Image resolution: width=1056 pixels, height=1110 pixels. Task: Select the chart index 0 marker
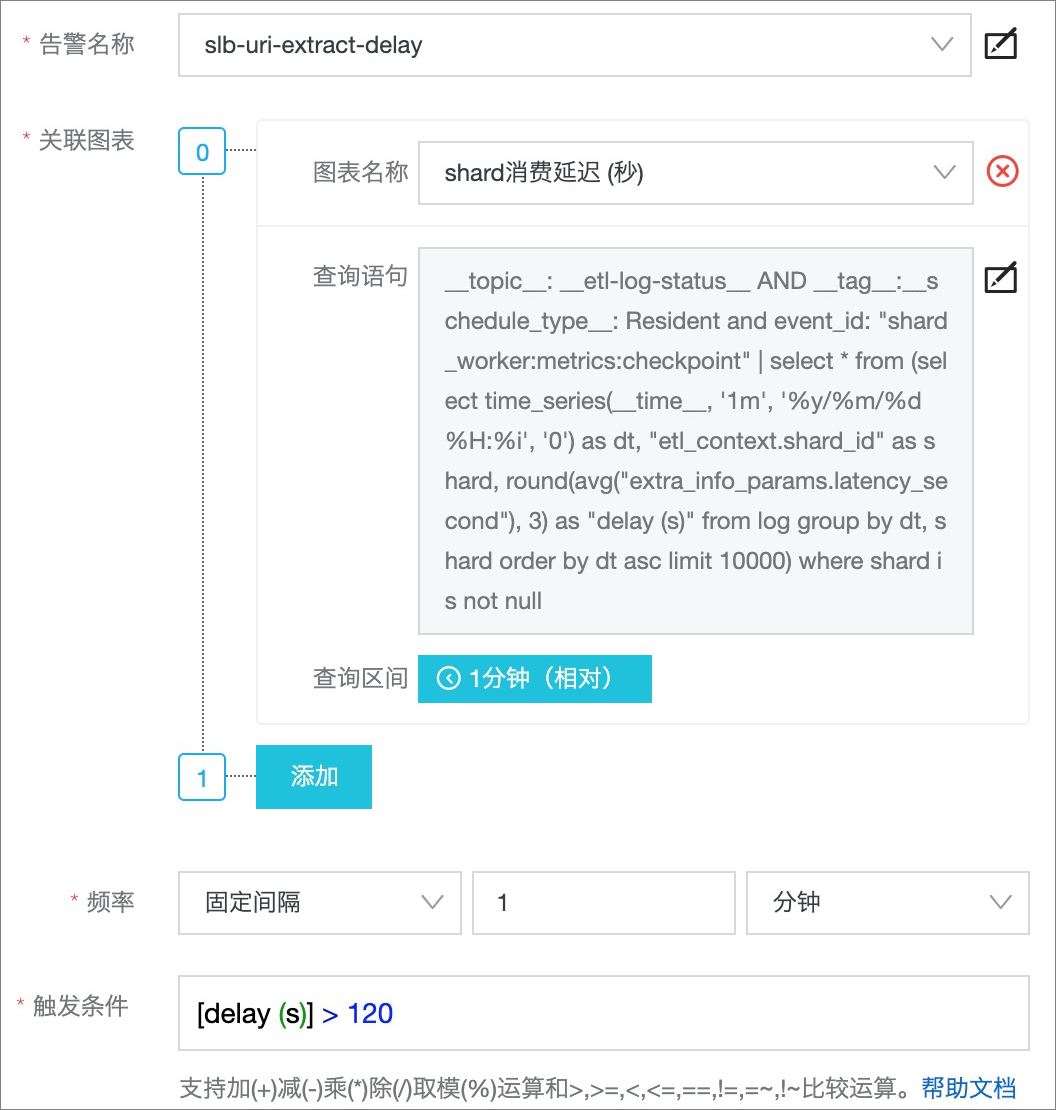[x=202, y=151]
